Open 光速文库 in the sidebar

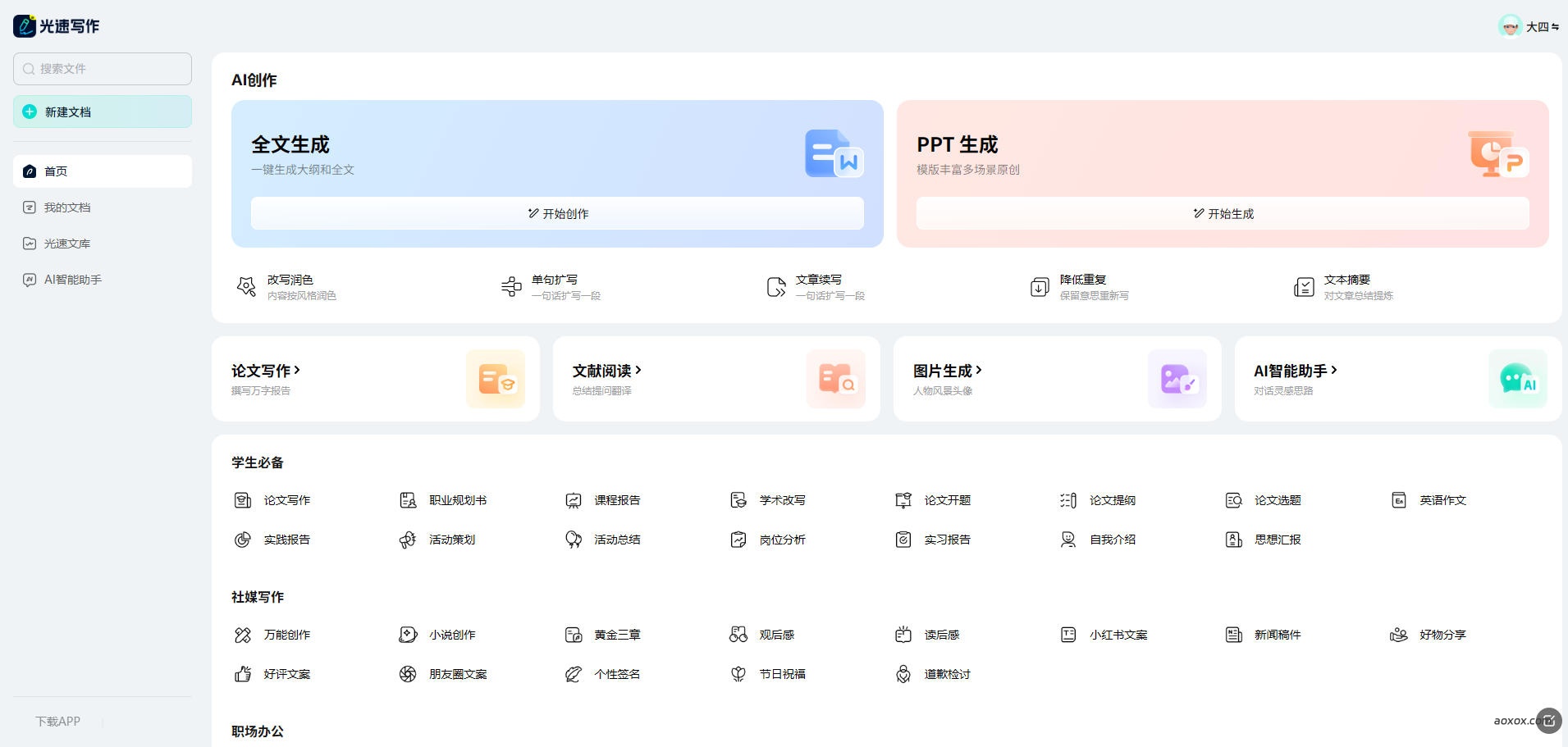click(67, 244)
